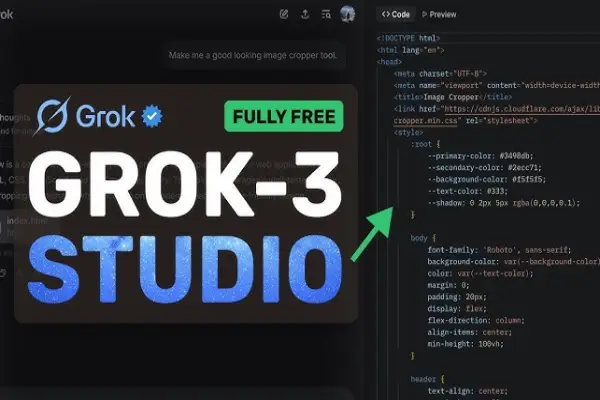This screenshot has height=400, width=600.
Task: Click the 'align-items: center;' line
Action: pyautogui.click(x=470, y=332)
